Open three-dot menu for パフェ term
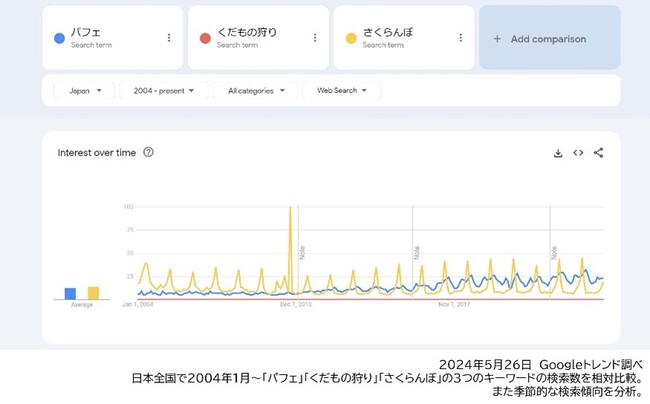 coord(169,38)
